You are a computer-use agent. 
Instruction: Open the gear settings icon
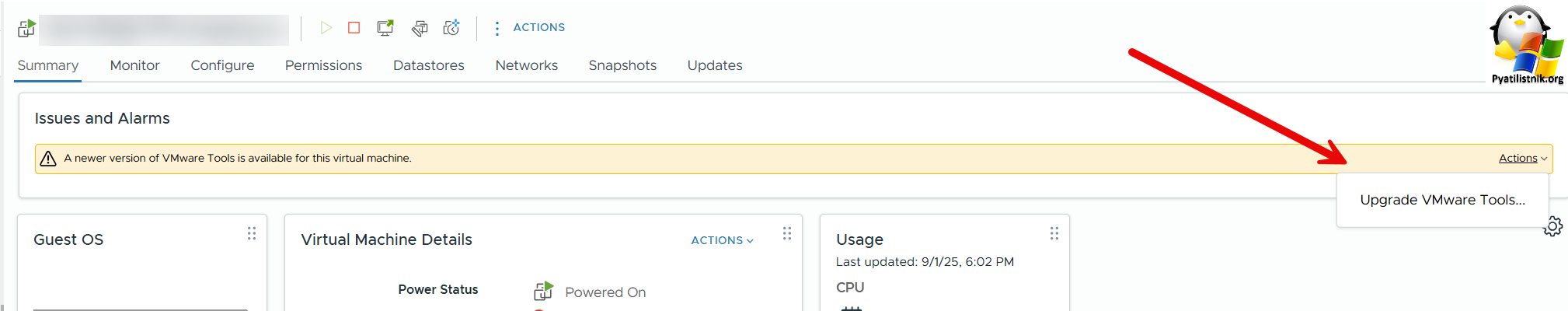(1552, 226)
